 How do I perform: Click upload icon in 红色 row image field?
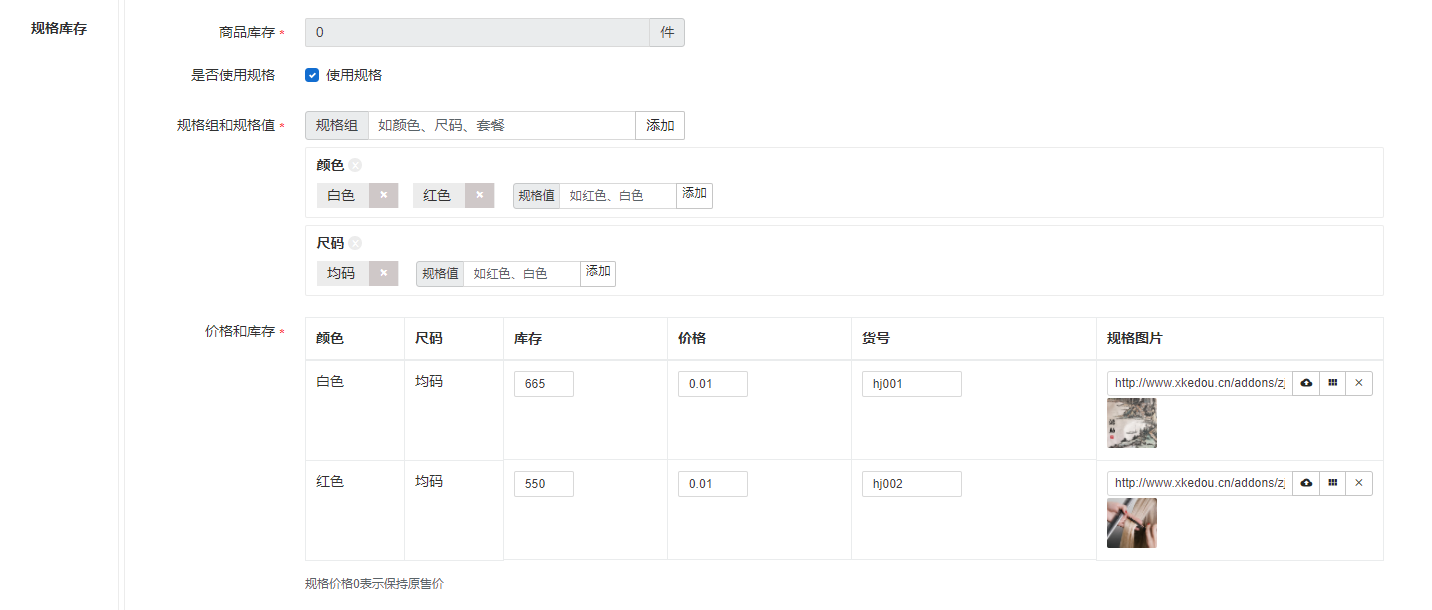(x=1305, y=483)
